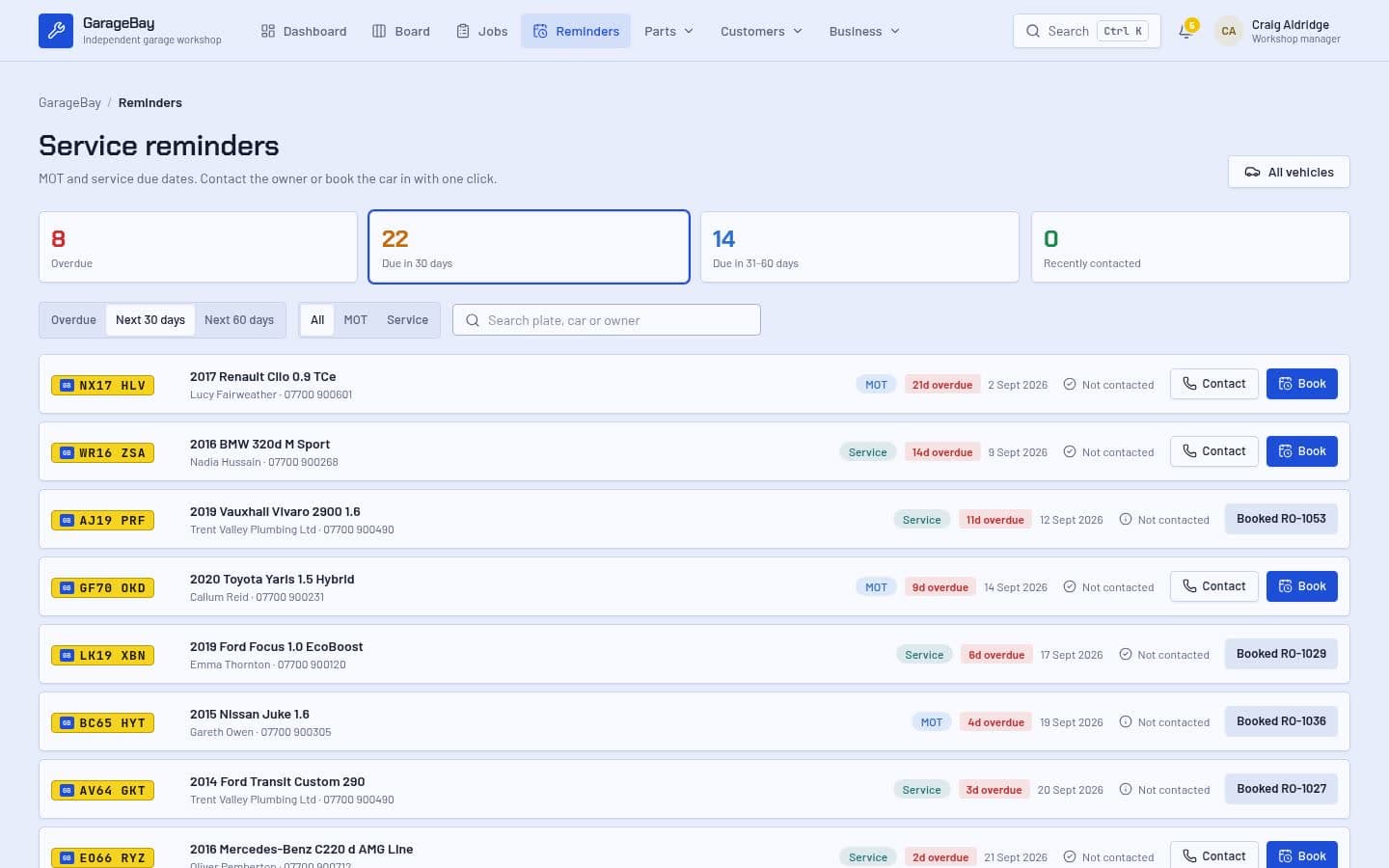Select the Next 30 days filter
This screenshot has width=1389, height=868.
[x=150, y=320]
